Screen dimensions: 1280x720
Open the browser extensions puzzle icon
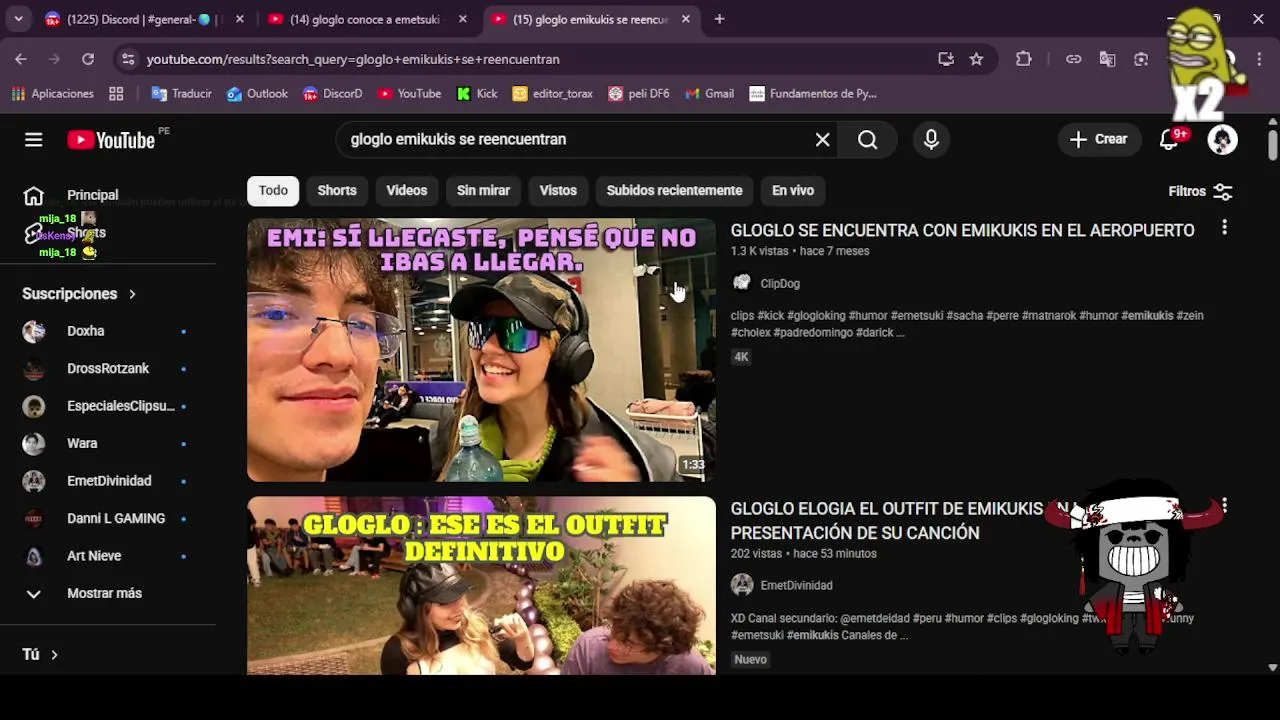pos(1023,59)
